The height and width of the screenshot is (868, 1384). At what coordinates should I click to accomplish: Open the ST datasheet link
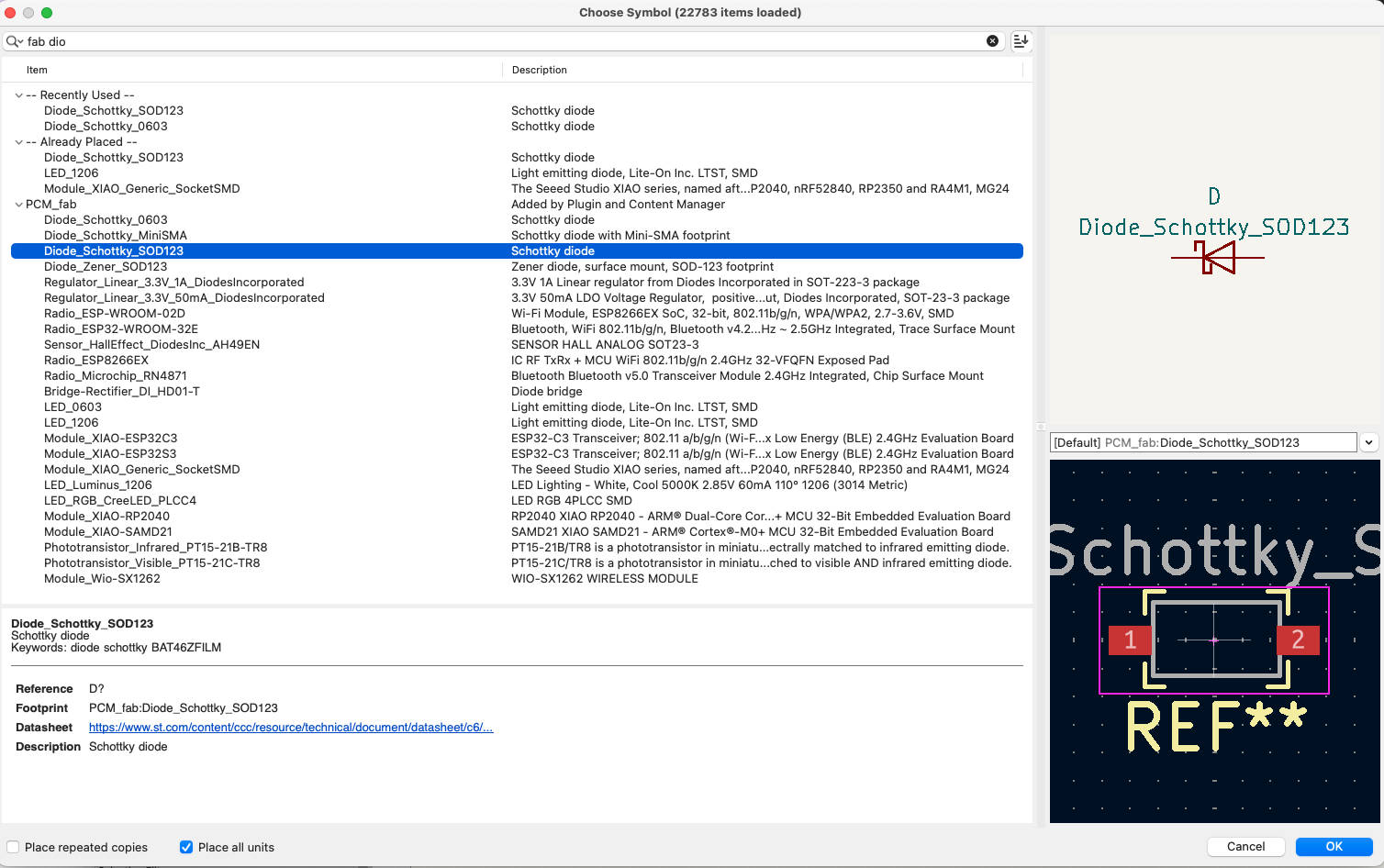pyautogui.click(x=290, y=728)
